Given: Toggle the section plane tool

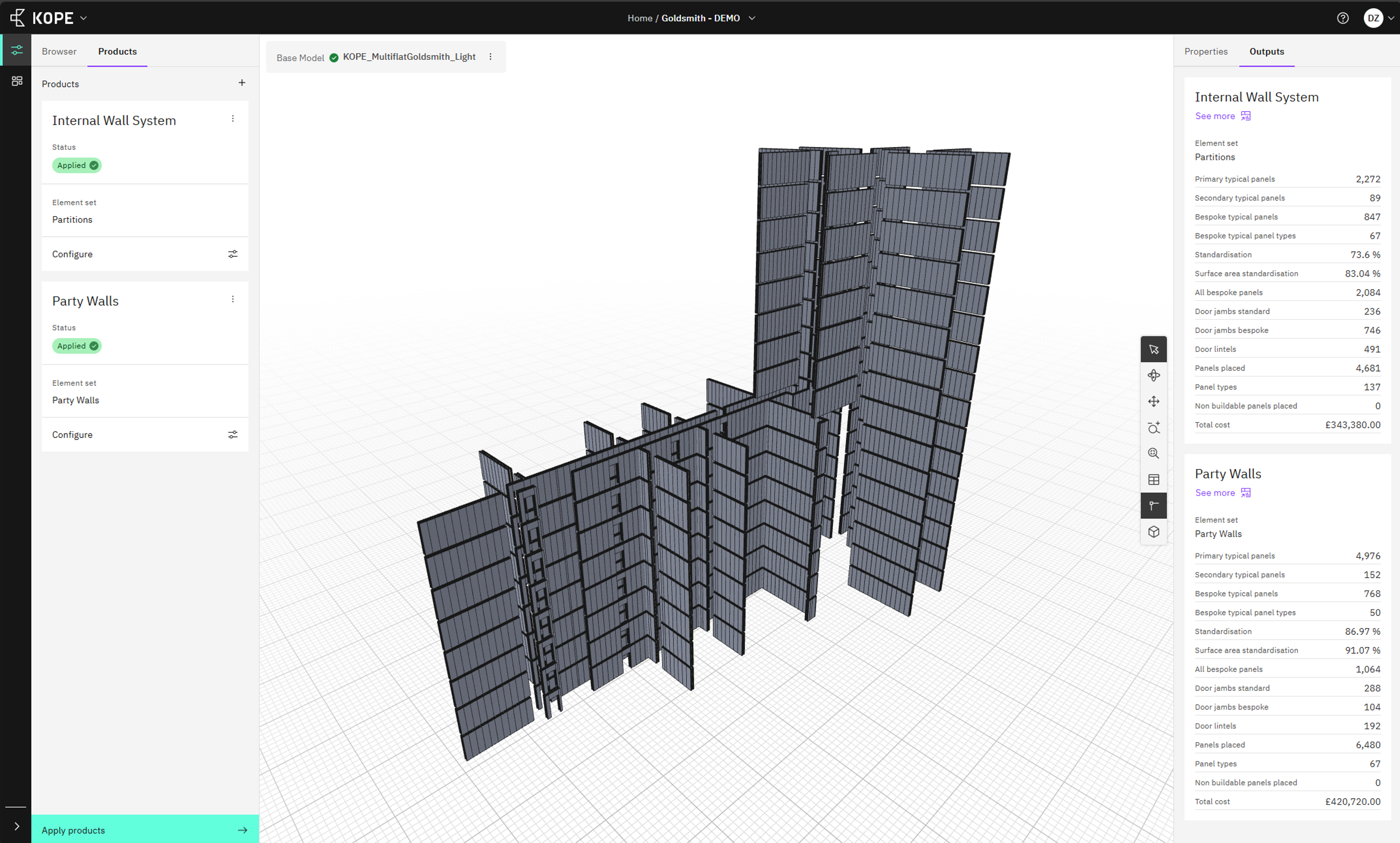Looking at the screenshot, I should click(x=1153, y=505).
